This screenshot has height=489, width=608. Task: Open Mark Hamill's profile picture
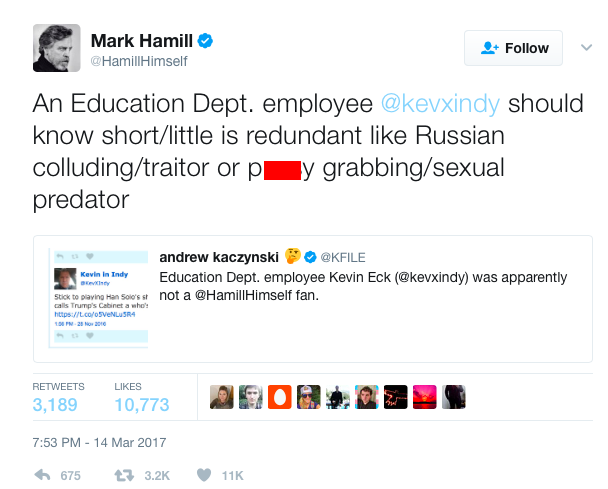click(x=57, y=48)
